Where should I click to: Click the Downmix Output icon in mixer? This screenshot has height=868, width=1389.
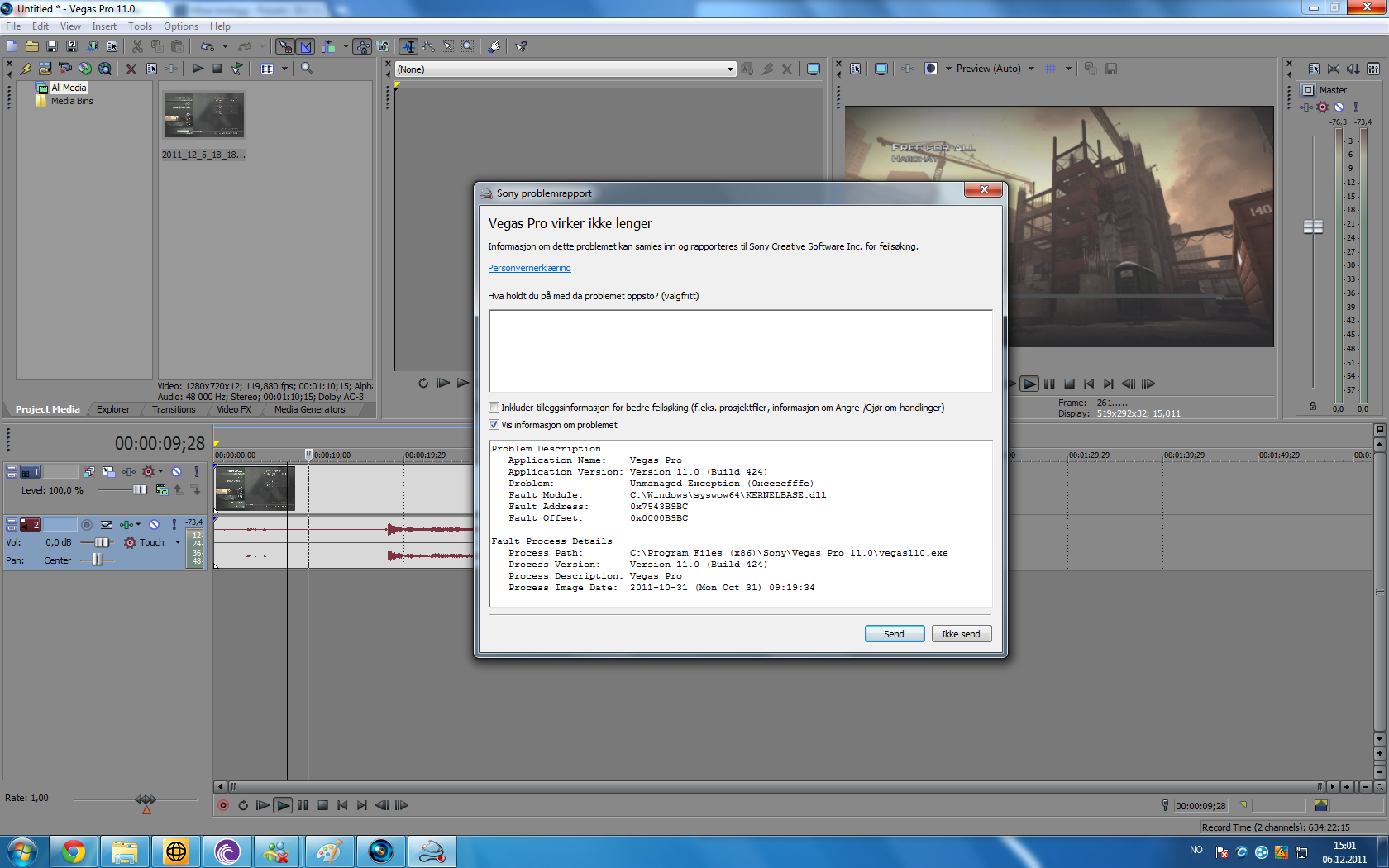coord(1334,69)
